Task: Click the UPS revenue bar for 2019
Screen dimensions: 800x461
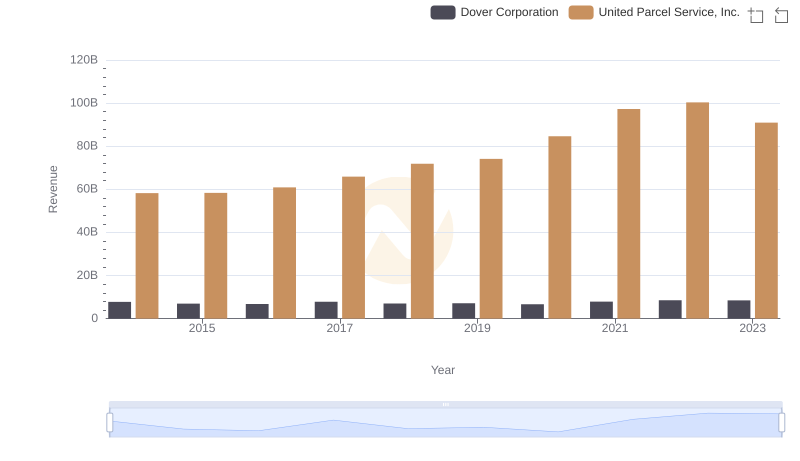Action: pos(491,239)
